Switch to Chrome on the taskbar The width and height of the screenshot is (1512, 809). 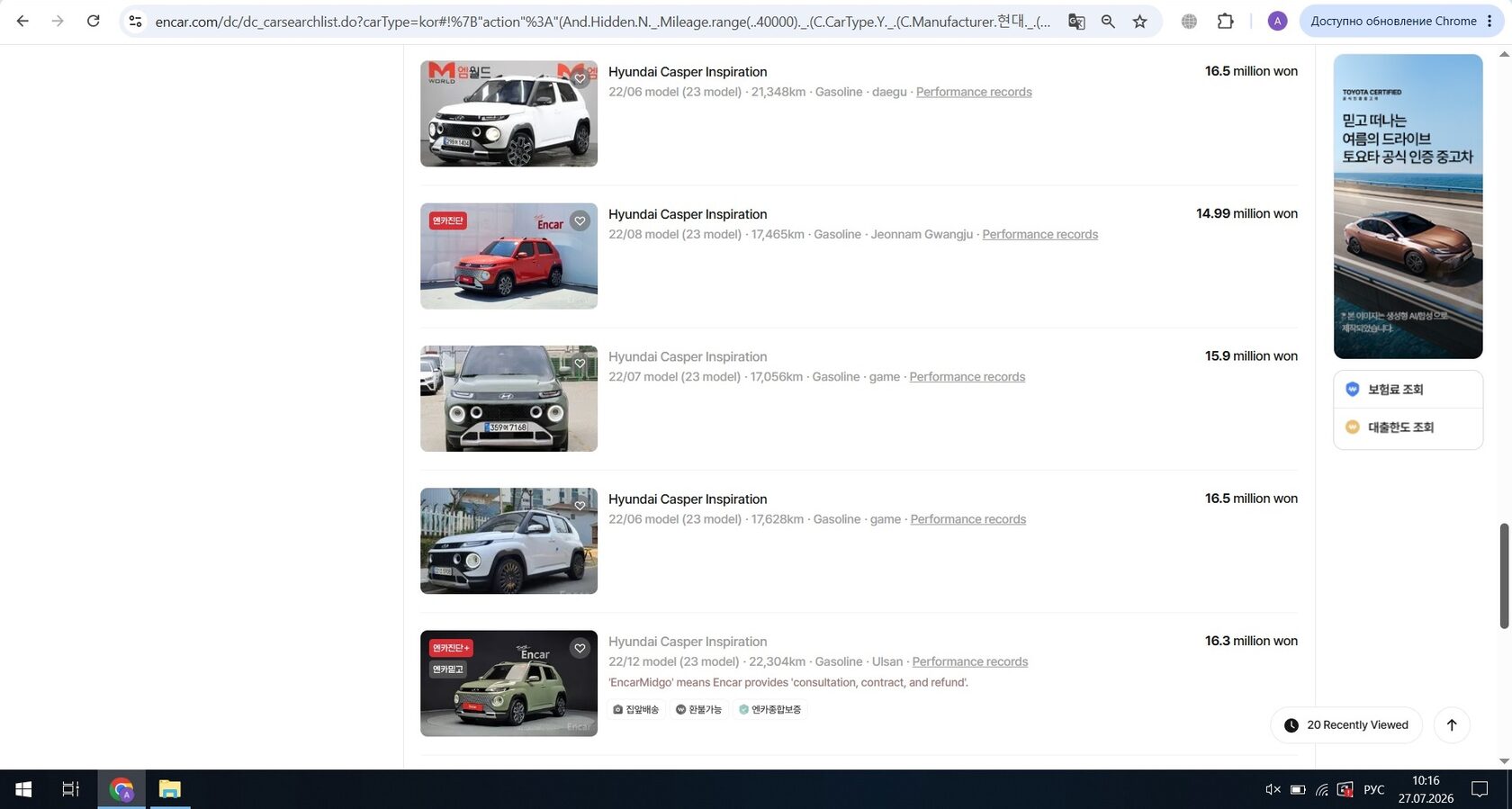[x=121, y=789]
